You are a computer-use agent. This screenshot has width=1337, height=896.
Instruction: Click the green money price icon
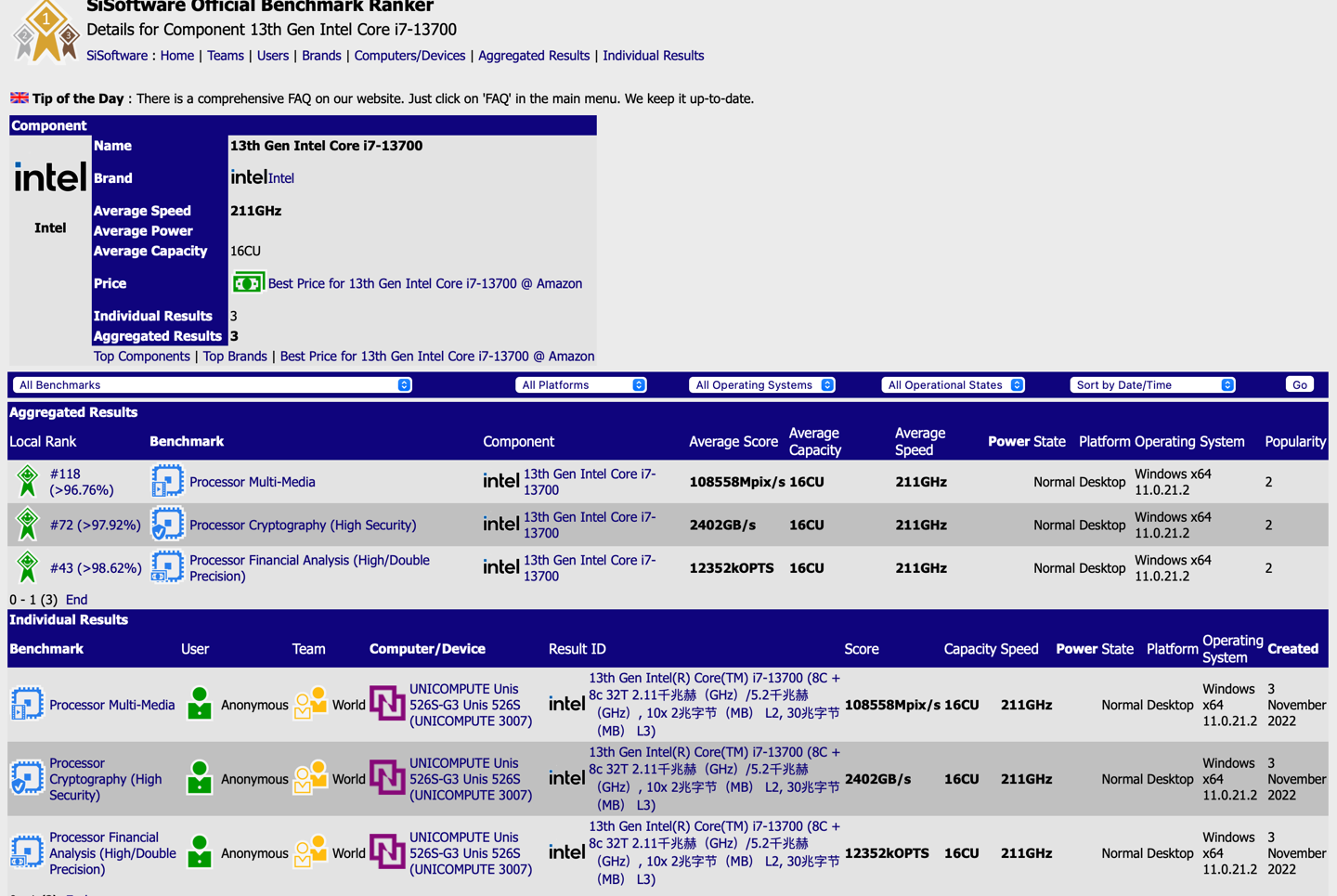coord(248,283)
